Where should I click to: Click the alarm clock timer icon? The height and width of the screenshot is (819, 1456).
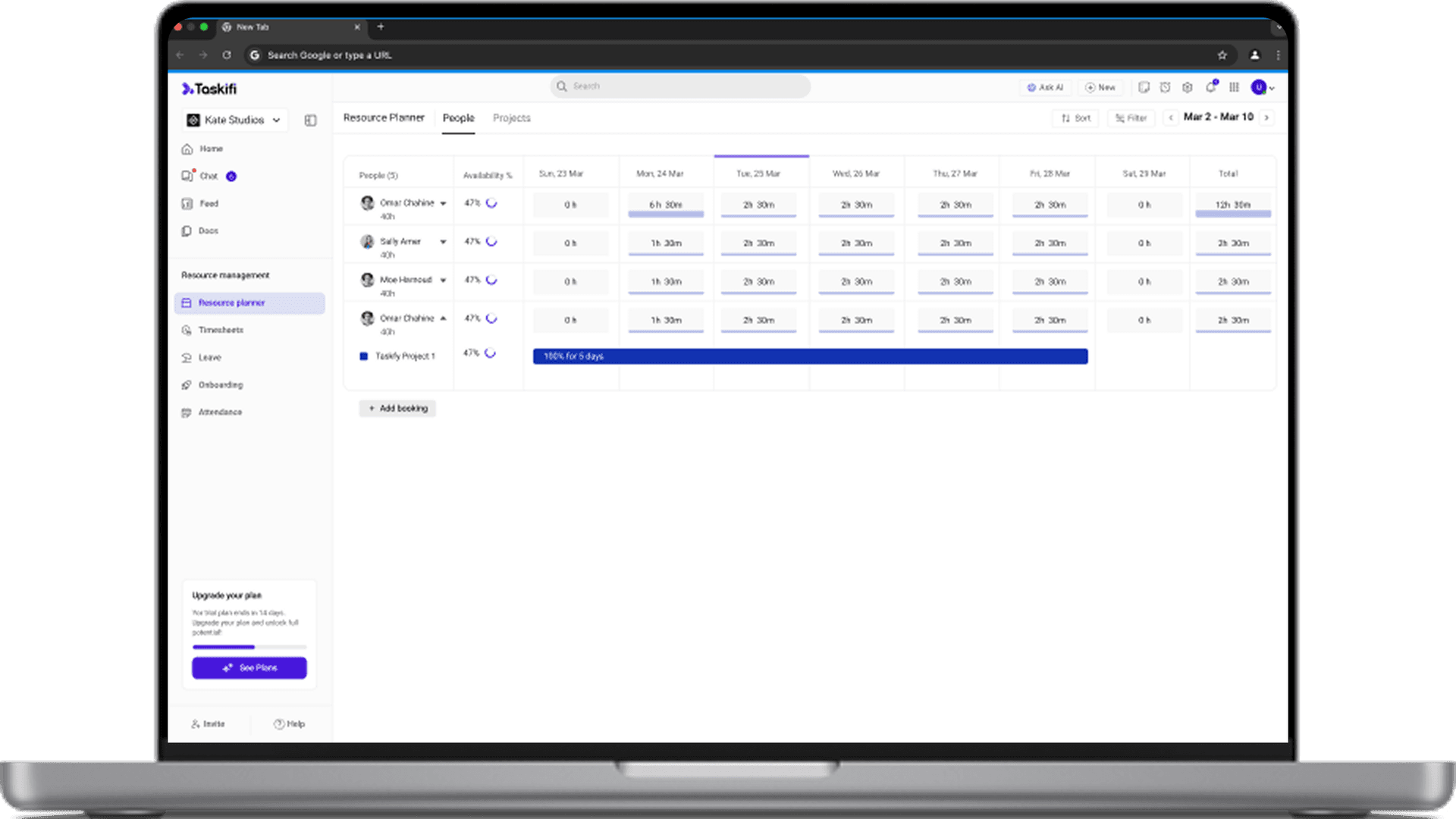point(1166,87)
